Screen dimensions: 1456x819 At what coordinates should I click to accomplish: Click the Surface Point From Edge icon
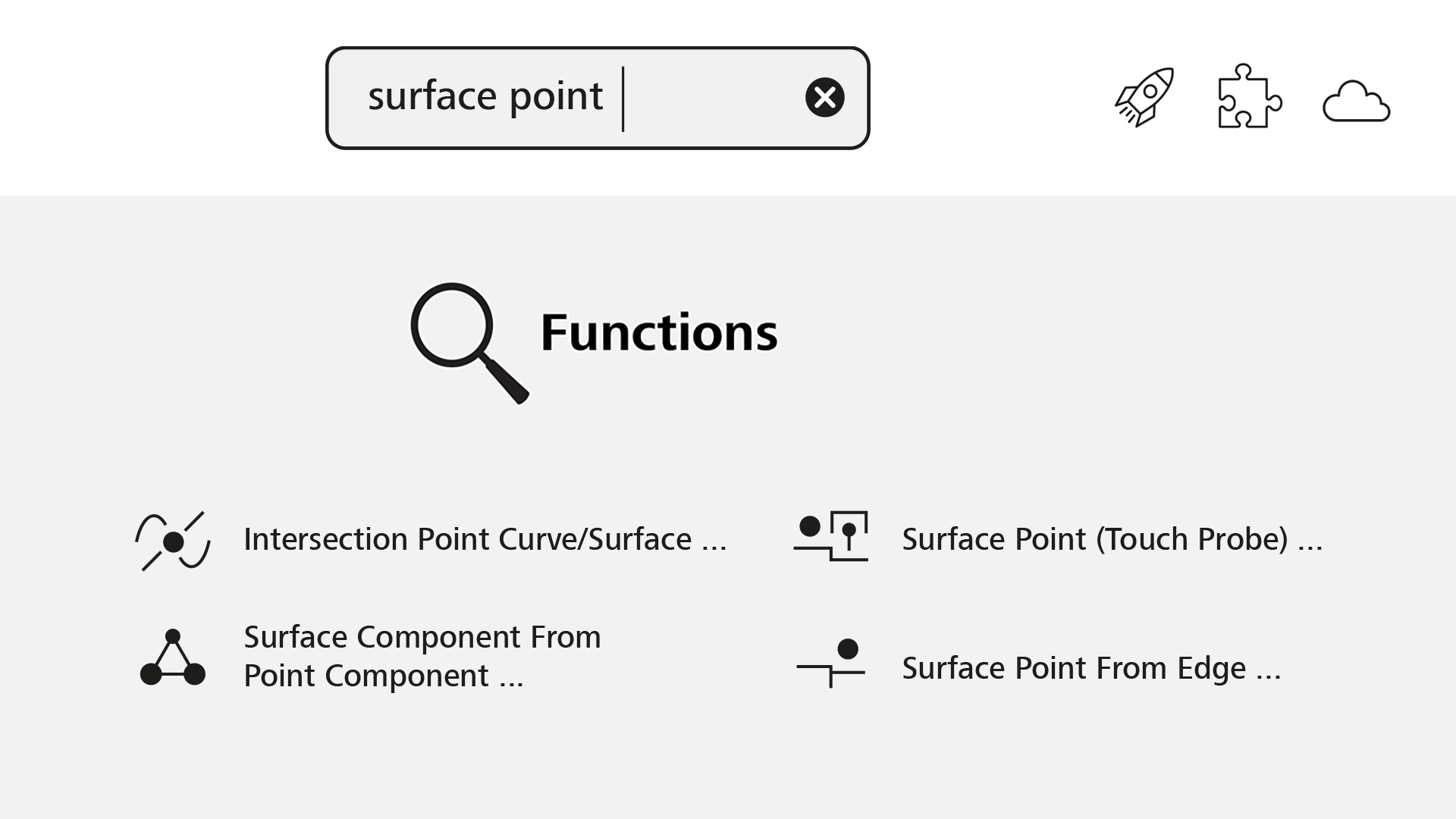[831, 662]
